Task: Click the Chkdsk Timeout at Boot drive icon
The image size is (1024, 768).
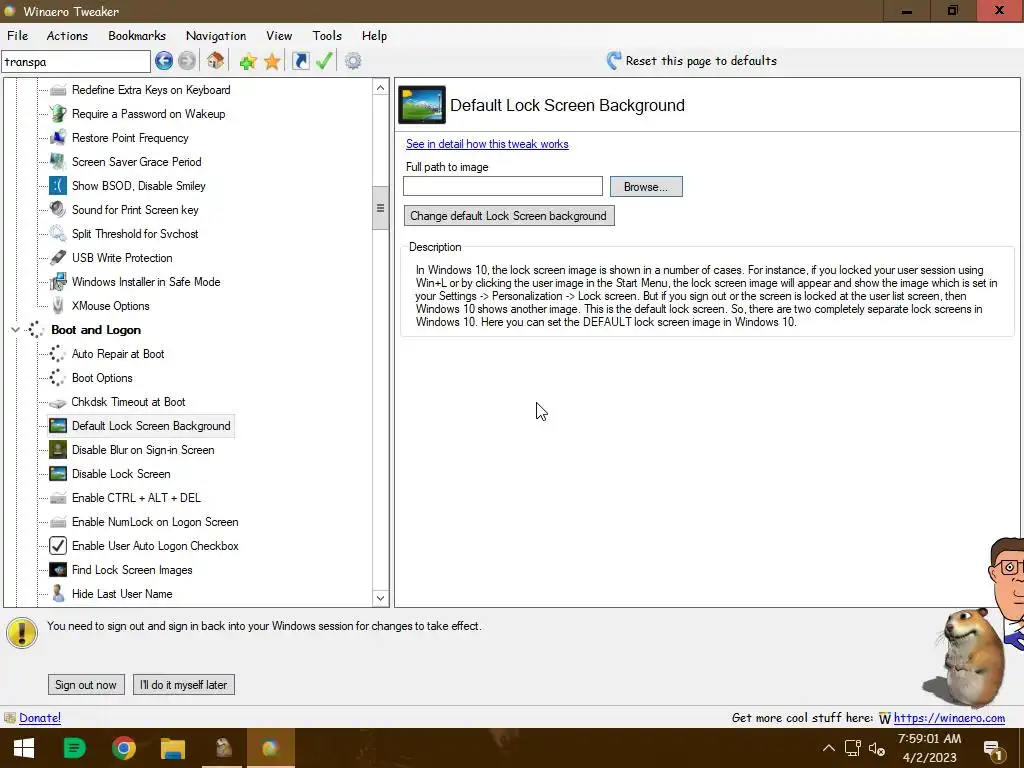Action: [x=58, y=402]
